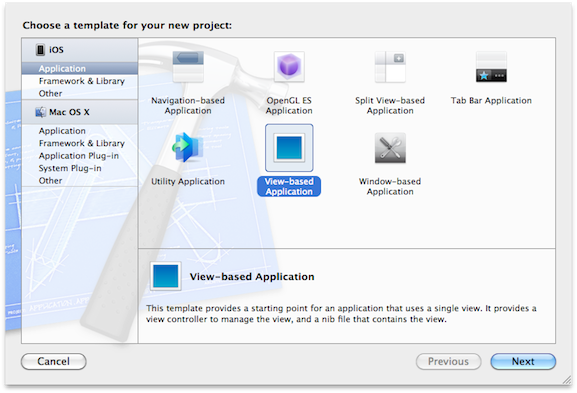The image size is (577, 393).
Task: Click the Mac OS X Finder icon
Action: (40, 112)
